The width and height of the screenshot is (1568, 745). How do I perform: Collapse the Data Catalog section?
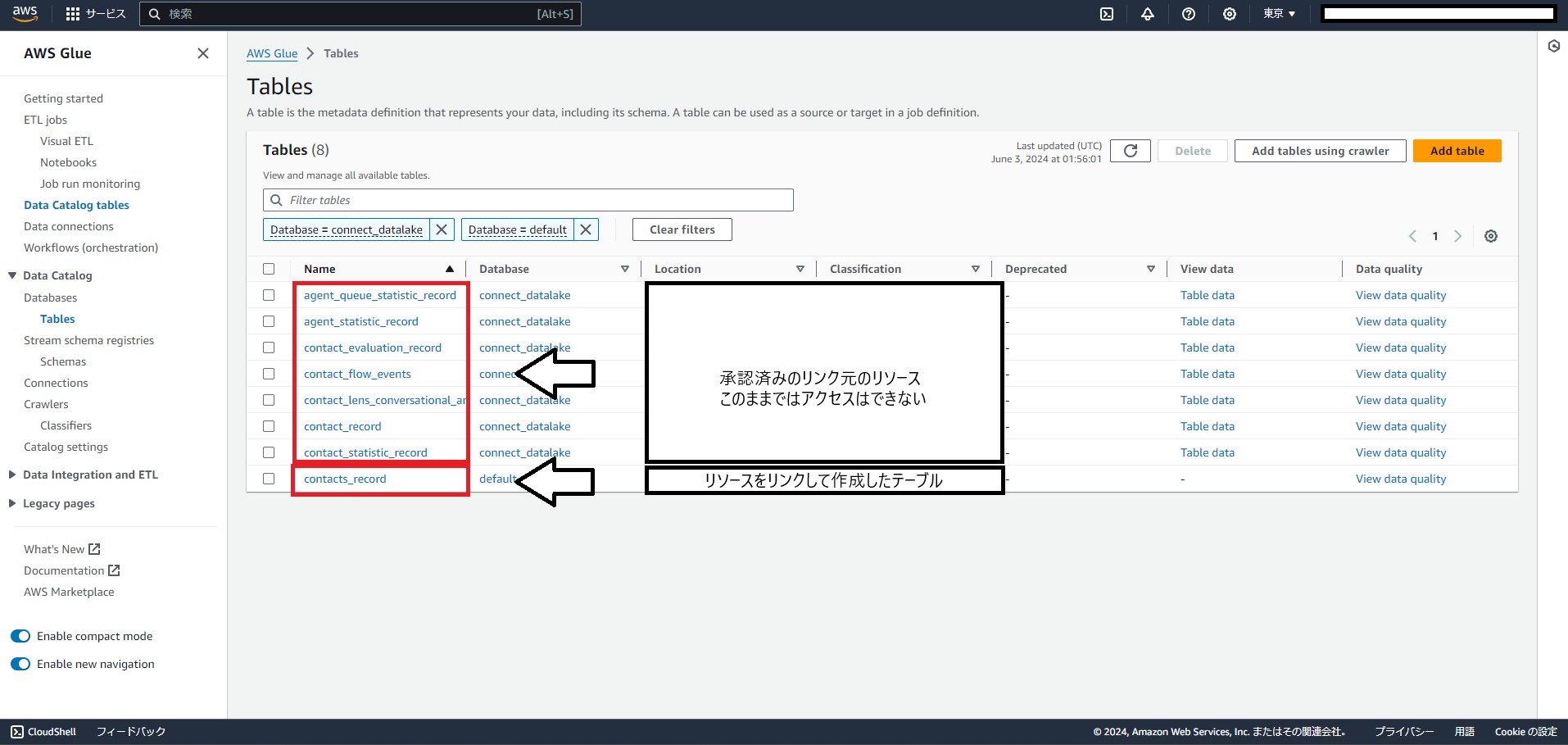[12, 275]
